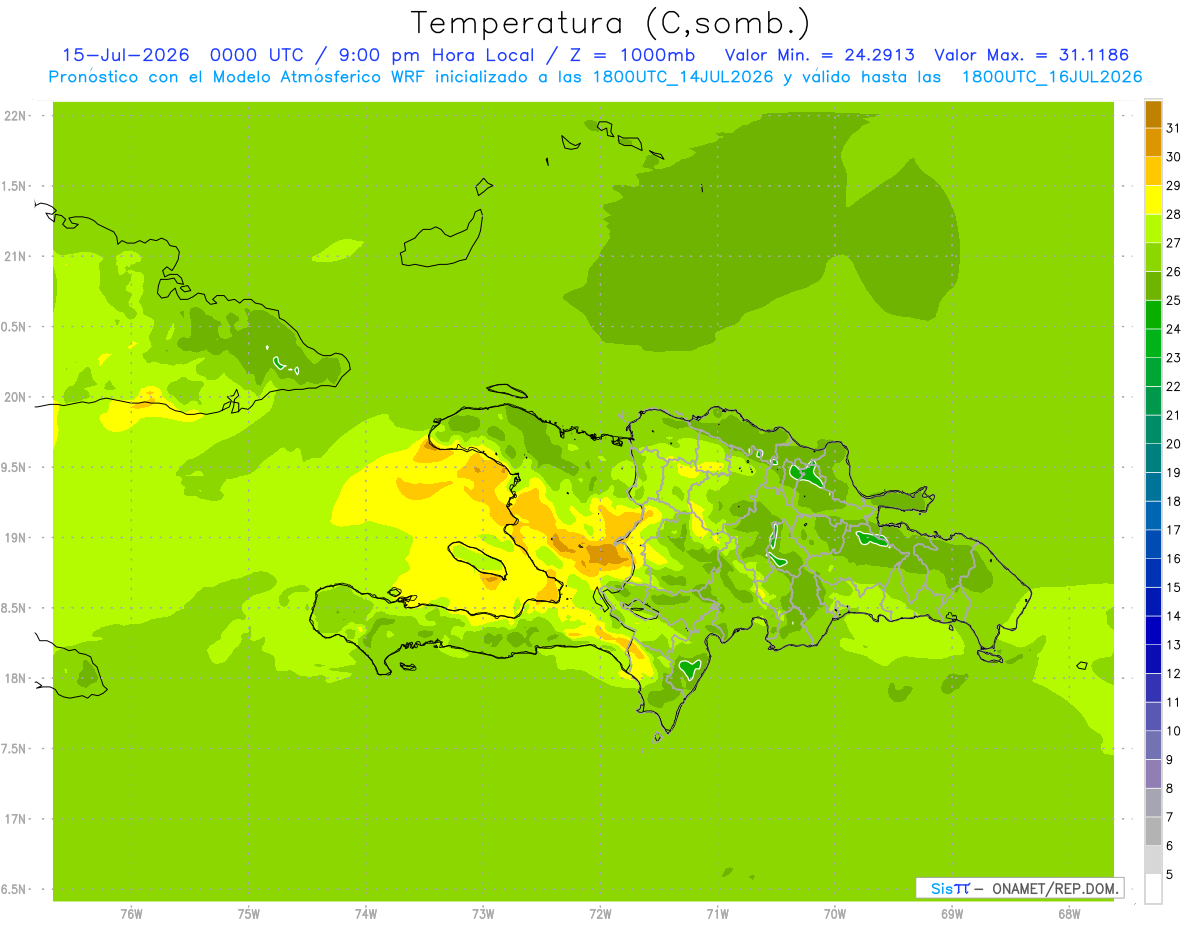Click the purple legend band between 8 and 9
Viewport: 1200px width, 927px height.
click(x=1153, y=774)
